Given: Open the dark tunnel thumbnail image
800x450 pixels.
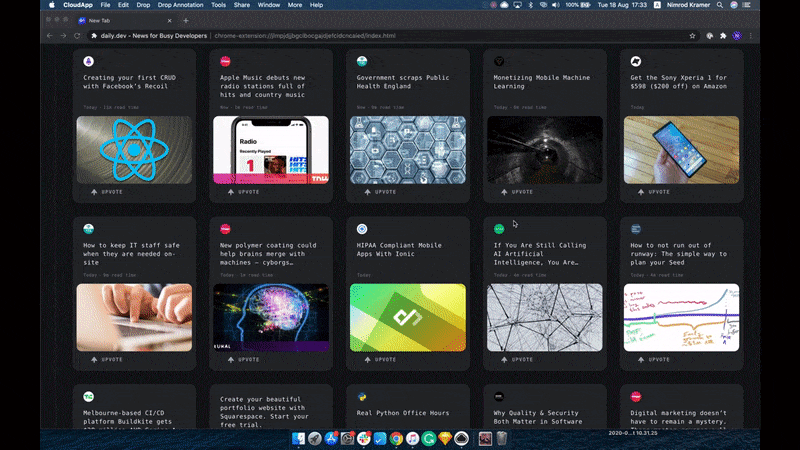Looking at the screenshot, I should [x=544, y=150].
